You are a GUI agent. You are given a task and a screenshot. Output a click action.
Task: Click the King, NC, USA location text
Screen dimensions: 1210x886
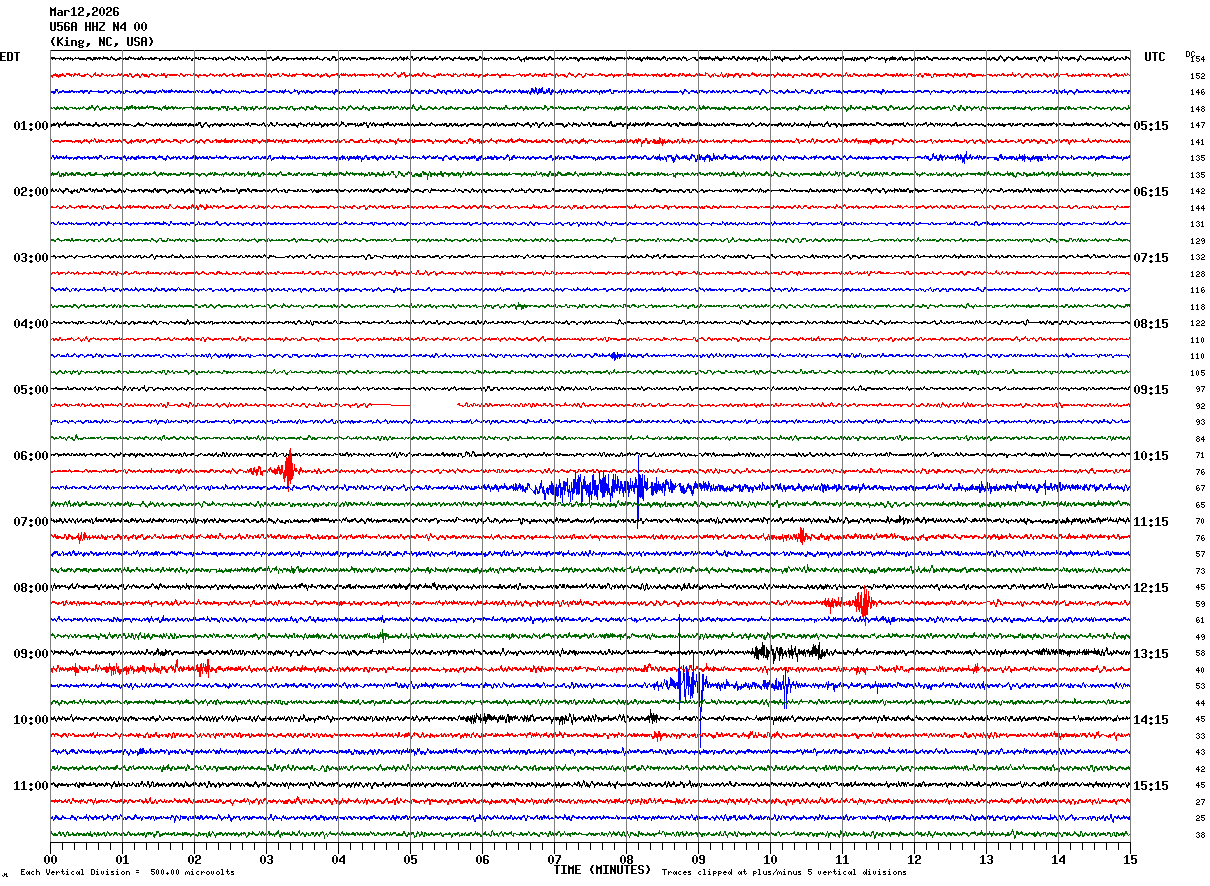pos(102,42)
